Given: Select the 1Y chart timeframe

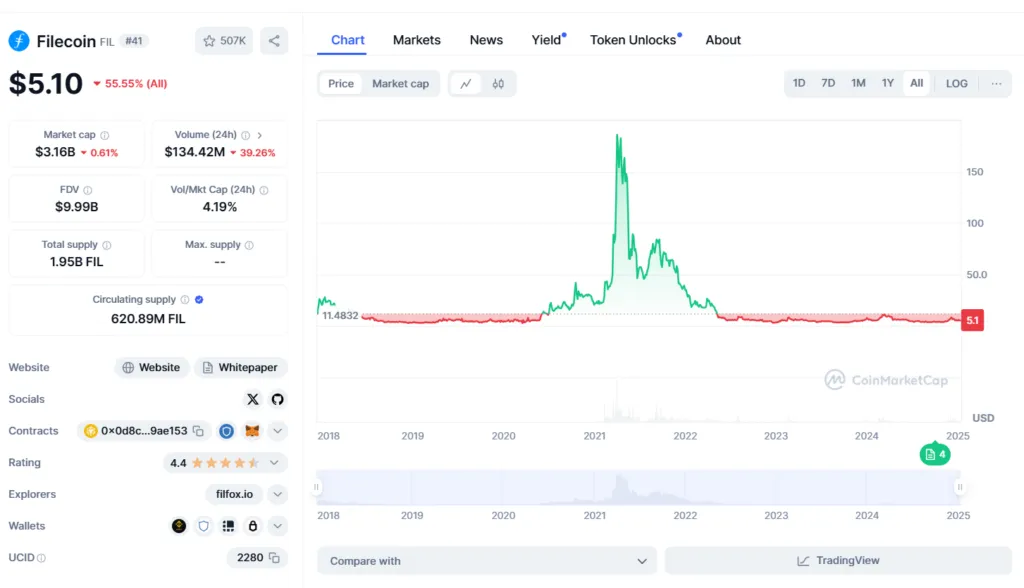Looking at the screenshot, I should (887, 83).
